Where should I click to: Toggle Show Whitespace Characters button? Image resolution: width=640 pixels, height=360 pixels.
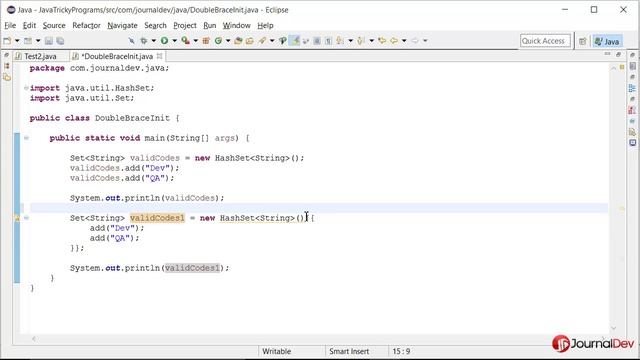328,41
